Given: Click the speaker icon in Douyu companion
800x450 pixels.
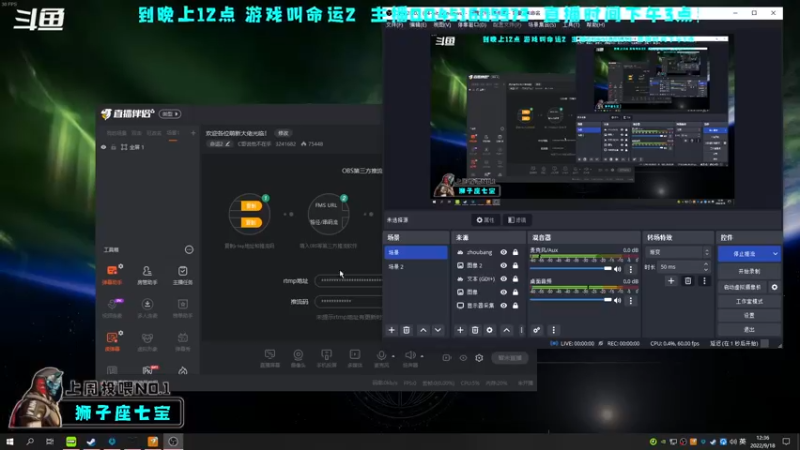Looking at the screenshot, I should (x=410, y=356).
